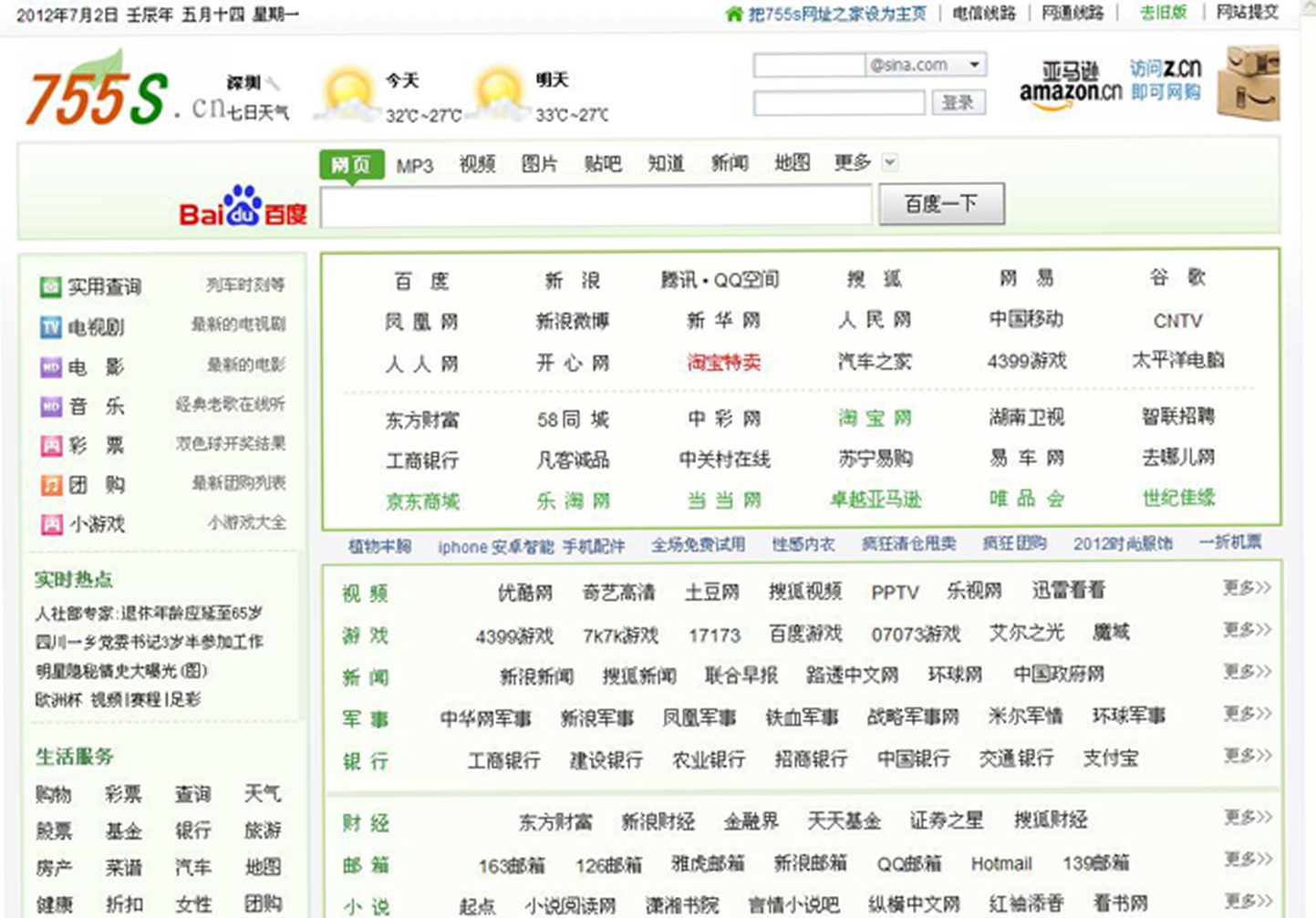The height and width of the screenshot is (918, 1316).
Task: Open the 实用查询 (practical queries) green icon
Action: coord(50,286)
